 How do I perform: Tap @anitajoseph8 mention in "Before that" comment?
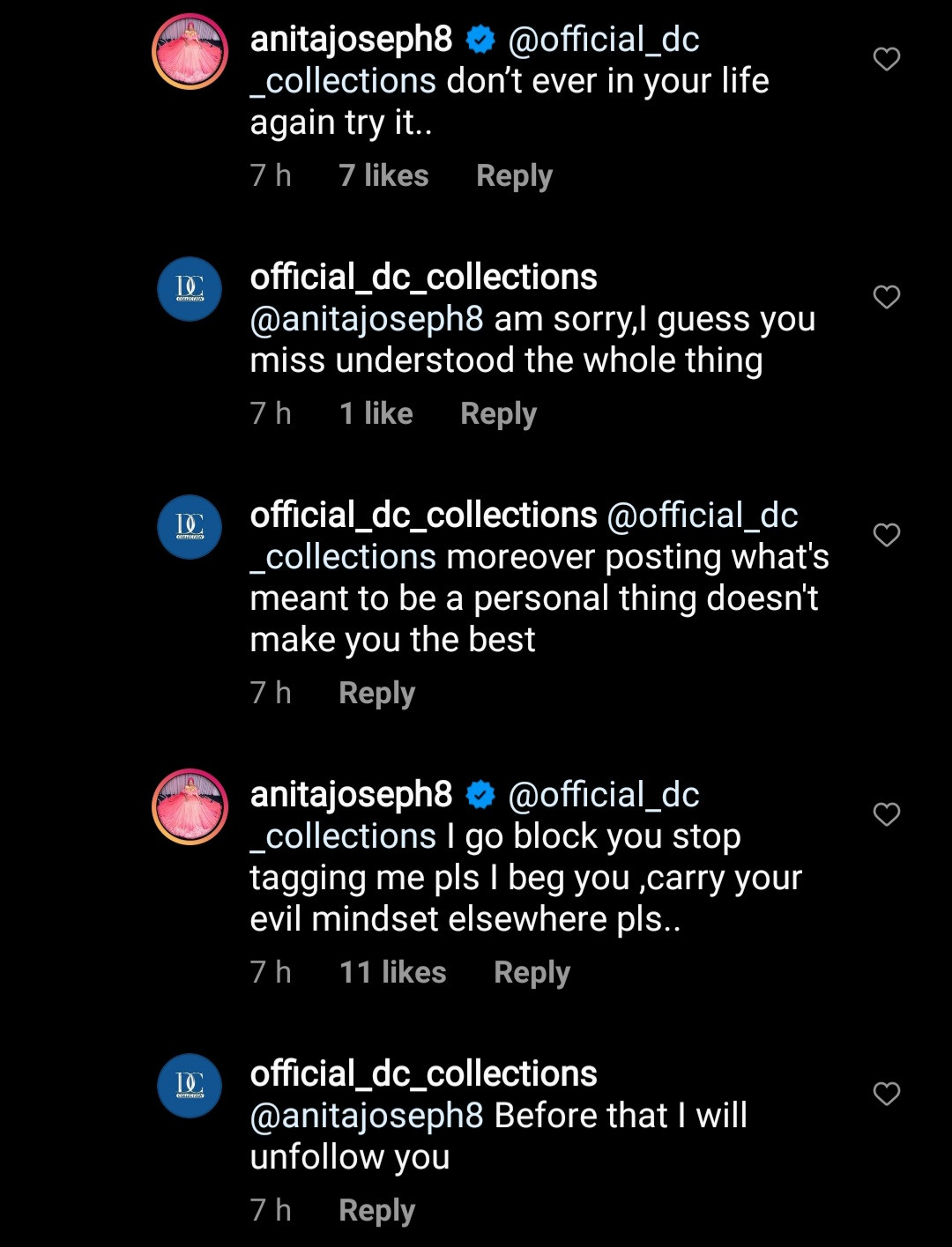click(367, 1116)
